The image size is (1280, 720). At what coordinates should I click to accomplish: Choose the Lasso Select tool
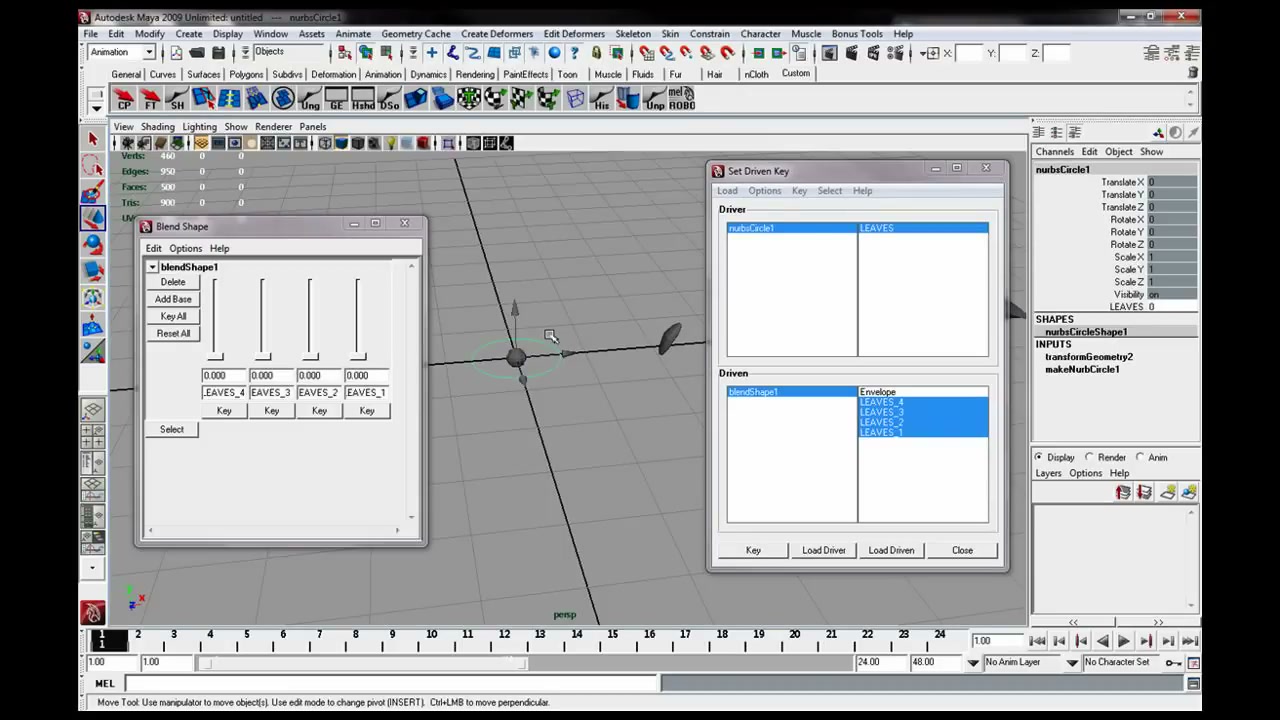pos(93,165)
